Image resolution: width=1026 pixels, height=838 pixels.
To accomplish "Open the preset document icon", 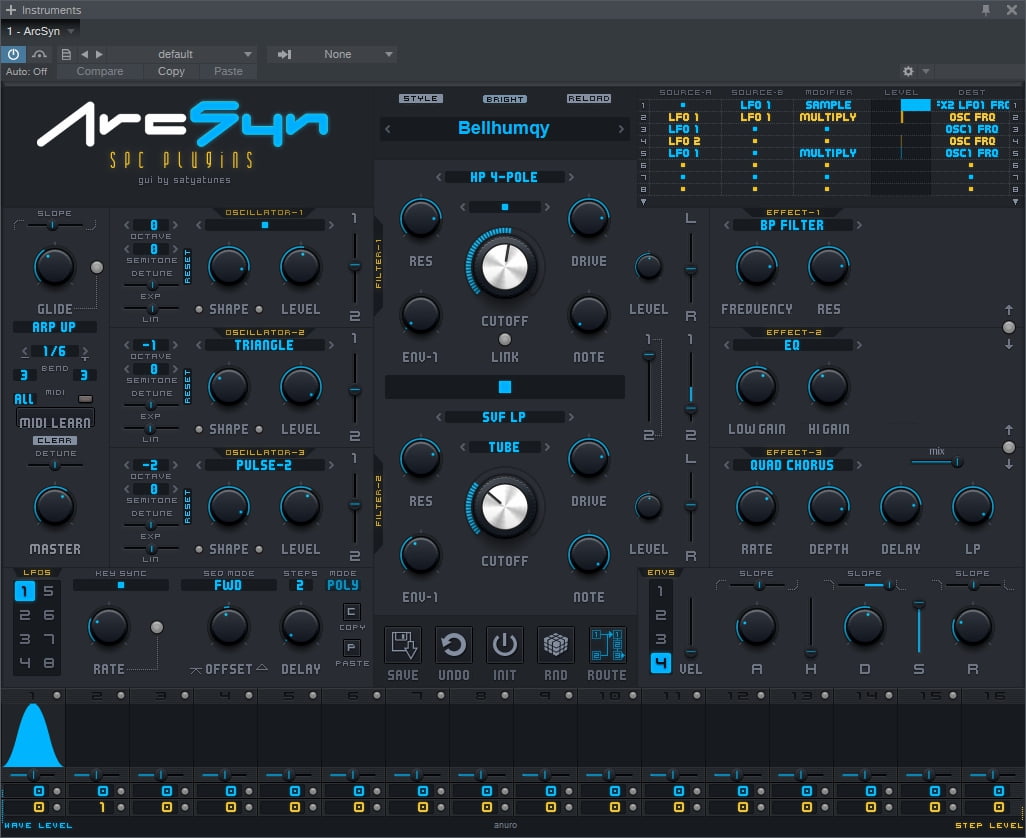I will 66,54.
